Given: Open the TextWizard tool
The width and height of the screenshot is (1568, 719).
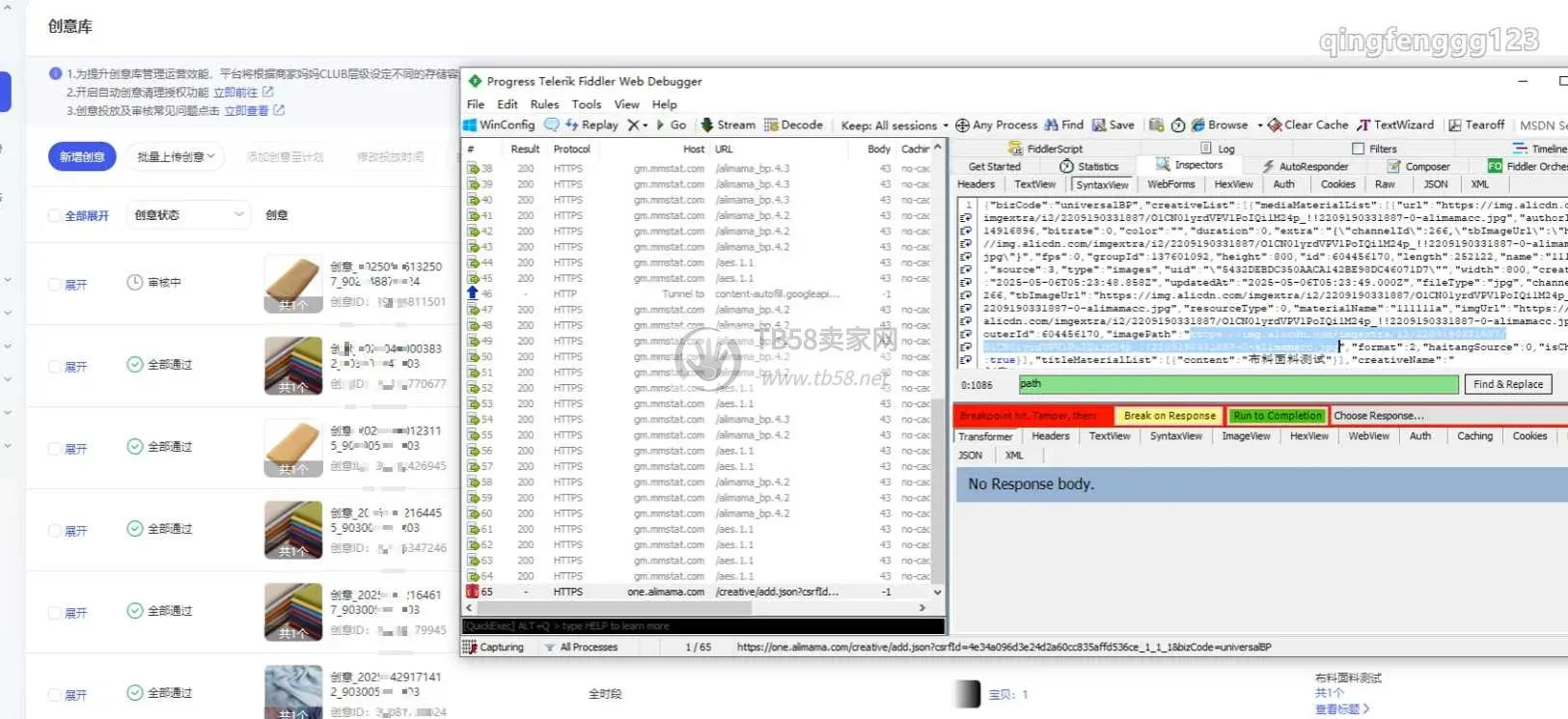Looking at the screenshot, I should point(1395,124).
